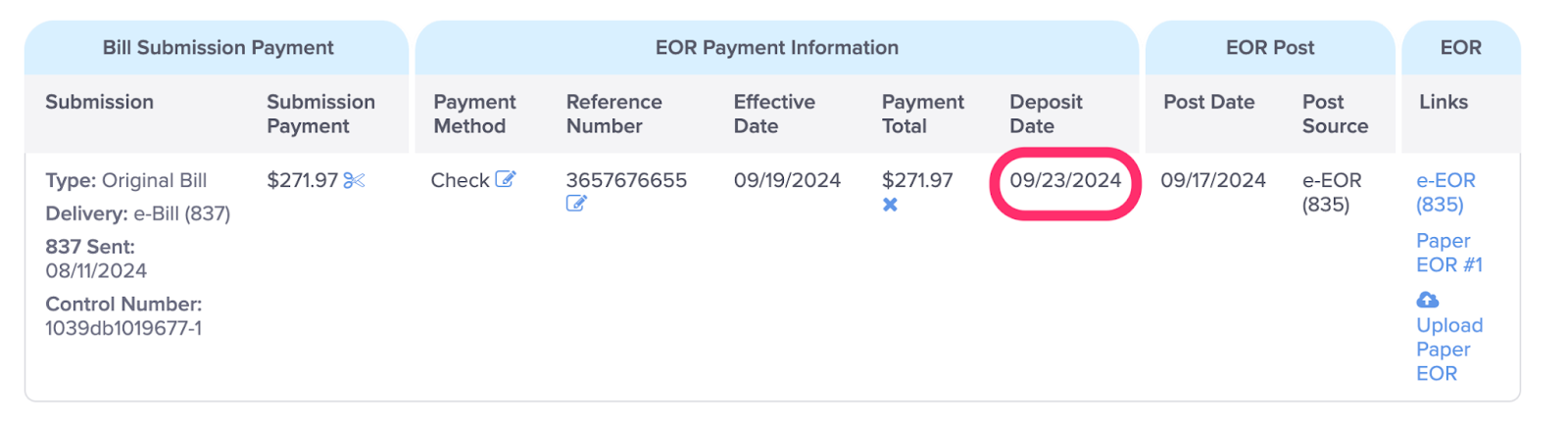Click the Effective Date column header
Viewport: 1568px width, 421px height.
pyautogui.click(x=774, y=114)
